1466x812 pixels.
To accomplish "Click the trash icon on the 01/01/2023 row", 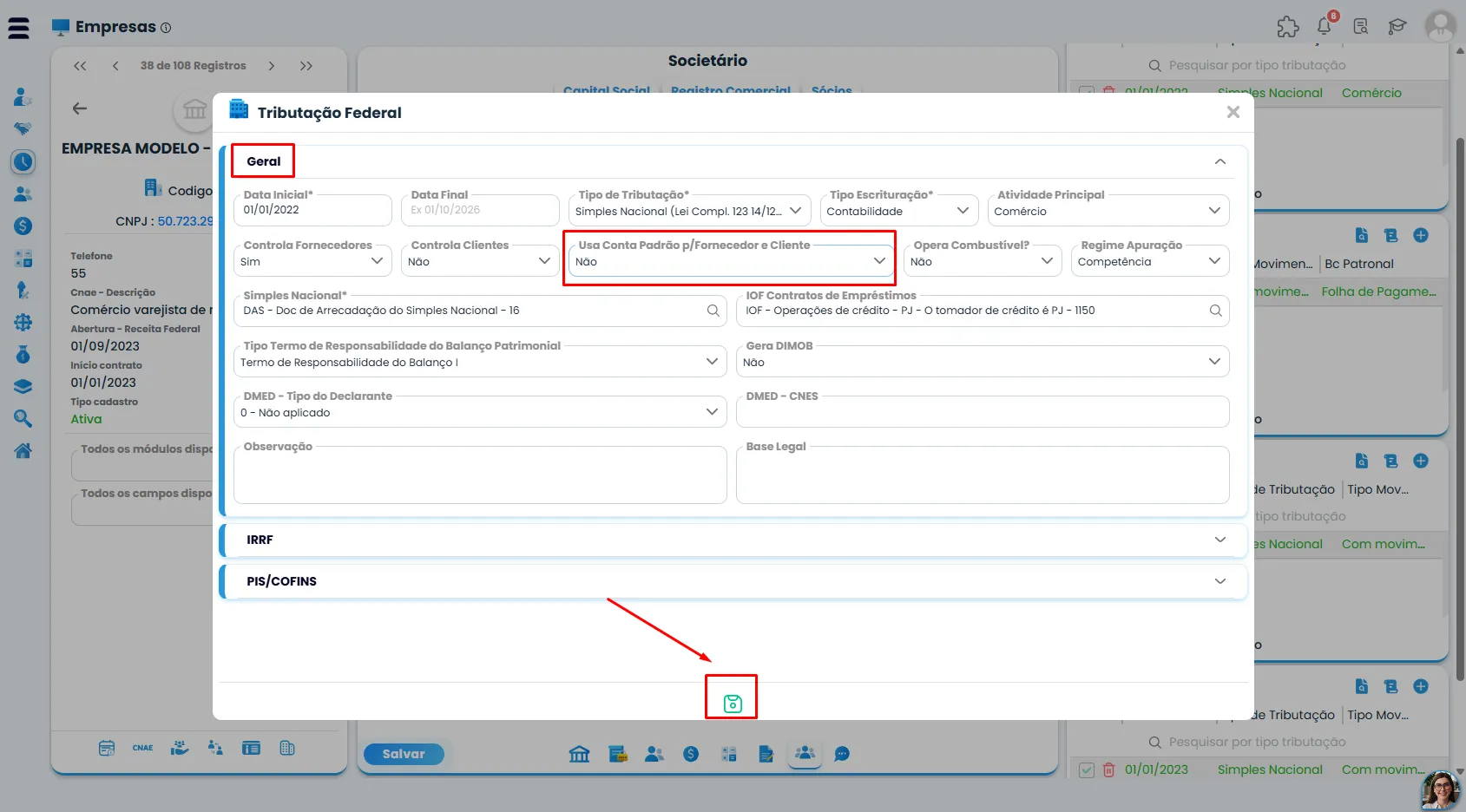I will tap(1108, 769).
